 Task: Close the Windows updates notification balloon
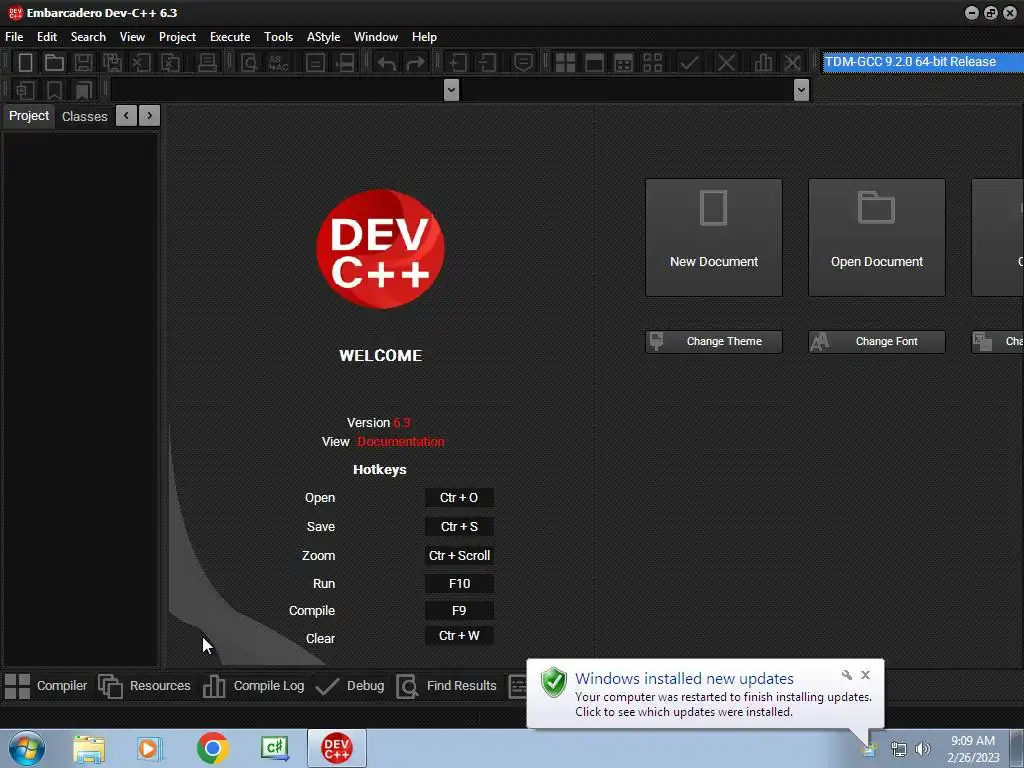865,675
